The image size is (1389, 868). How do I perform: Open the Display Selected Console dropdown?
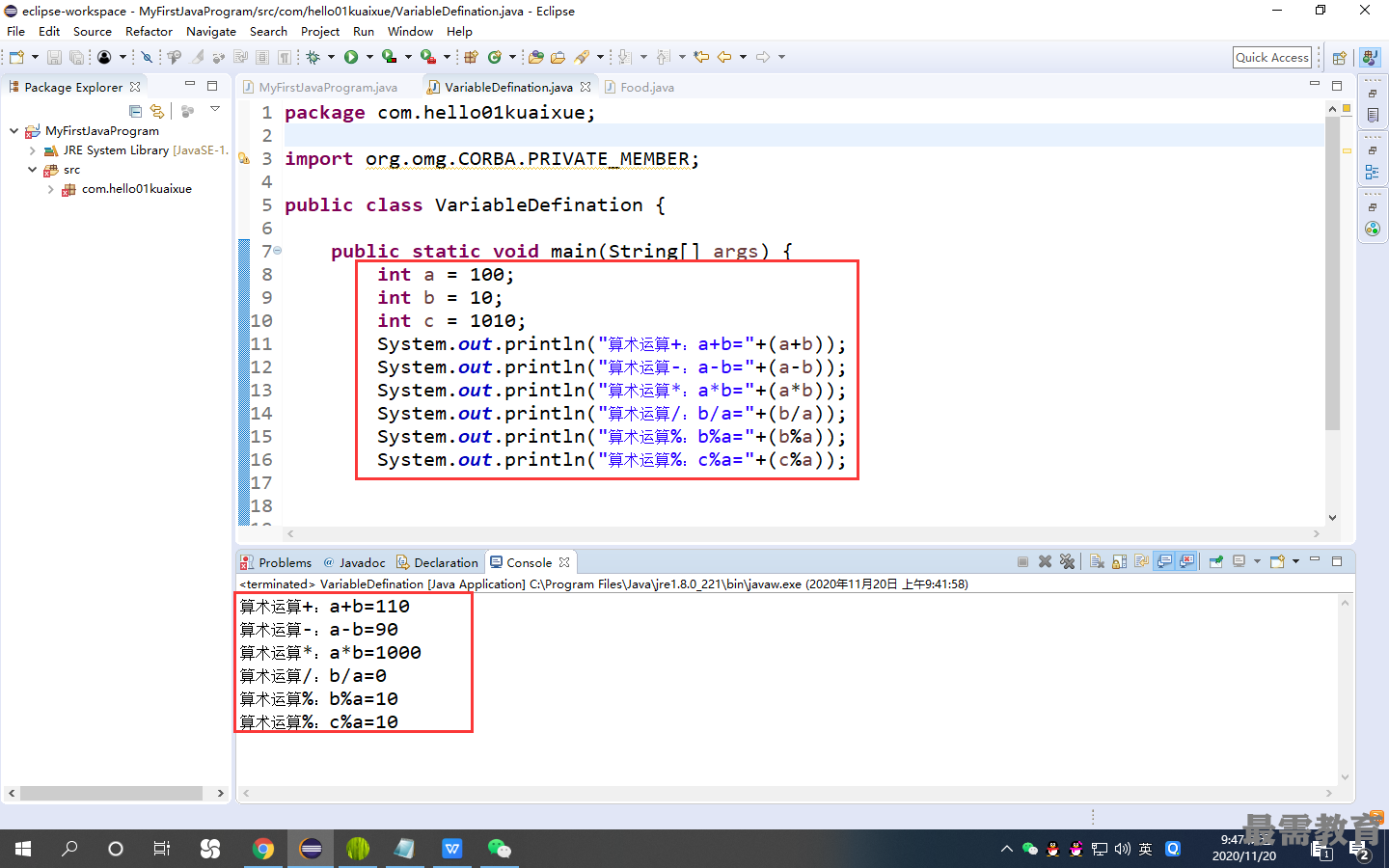(x=1257, y=561)
